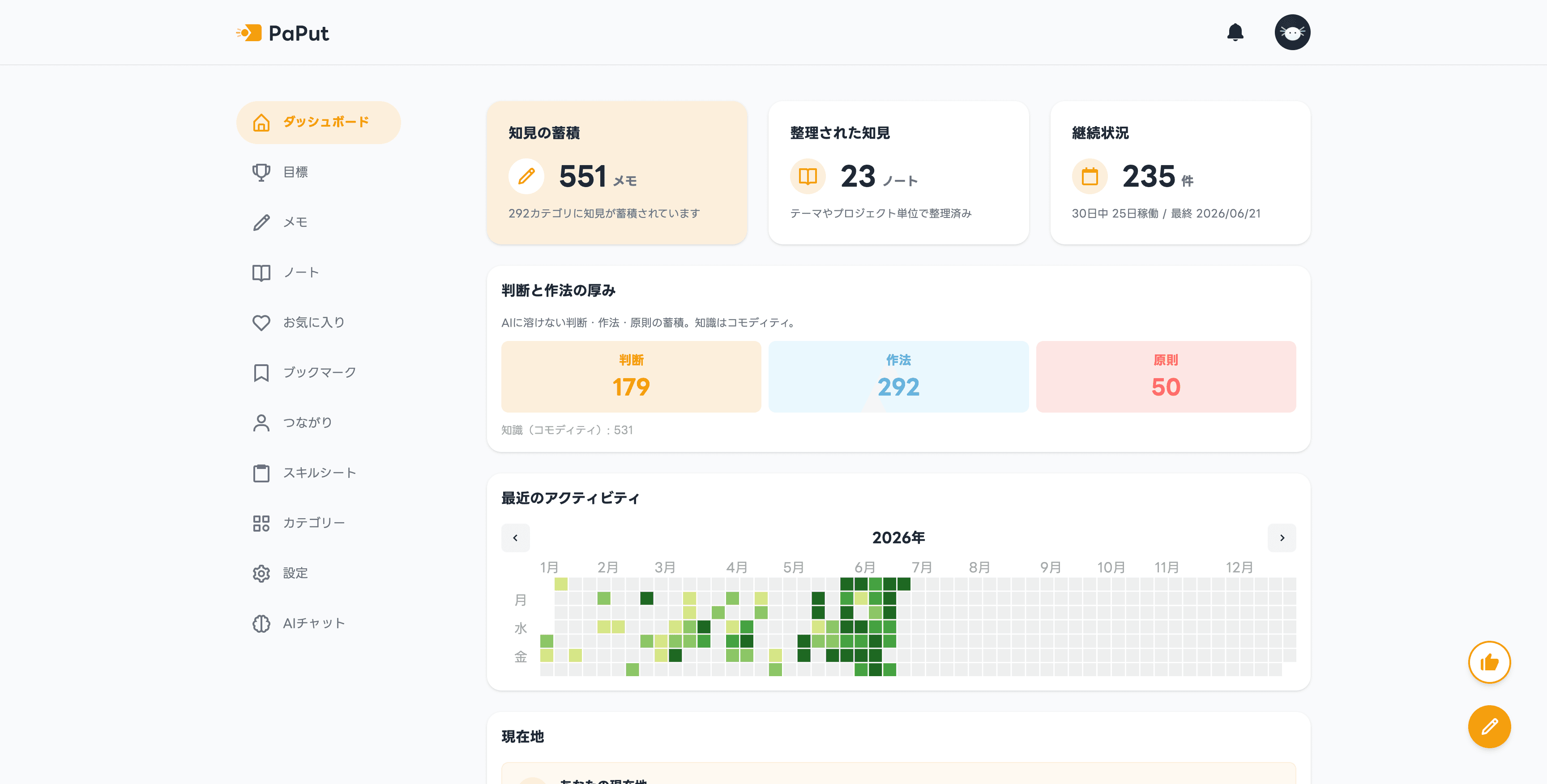1547x784 pixels.
Task: Click the pencil icon in 知見の蓄積 card
Action: [526, 176]
